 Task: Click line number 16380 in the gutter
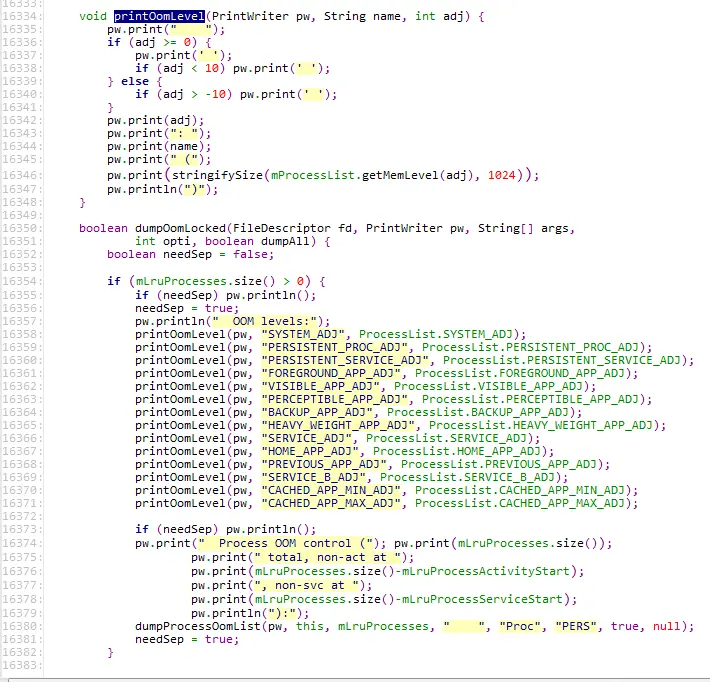22,627
